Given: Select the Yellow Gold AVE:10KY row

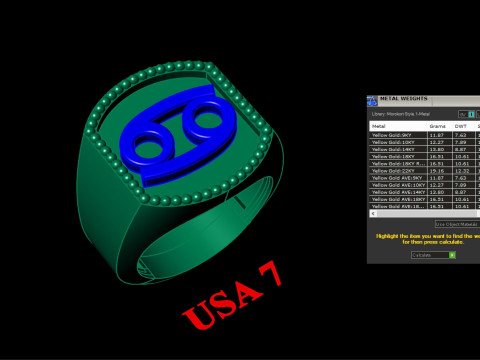Looking at the screenshot, I should coord(424,185).
